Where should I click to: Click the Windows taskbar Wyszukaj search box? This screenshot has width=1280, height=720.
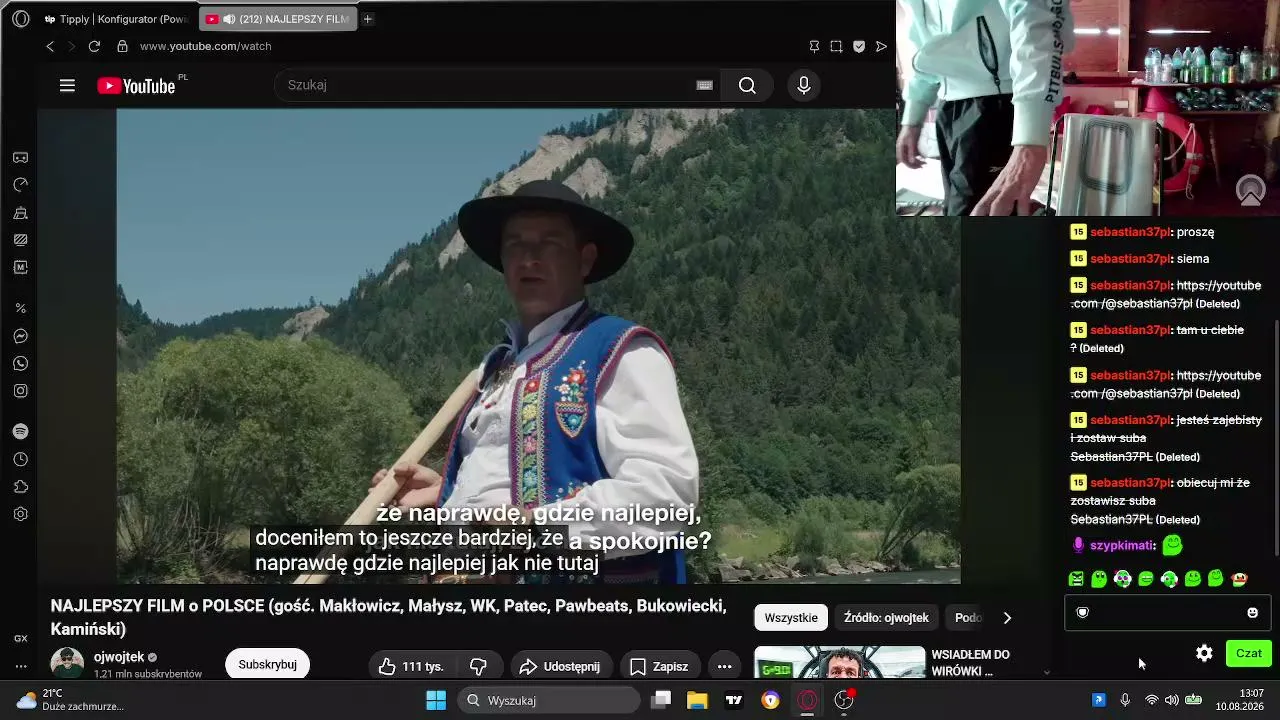pos(549,700)
